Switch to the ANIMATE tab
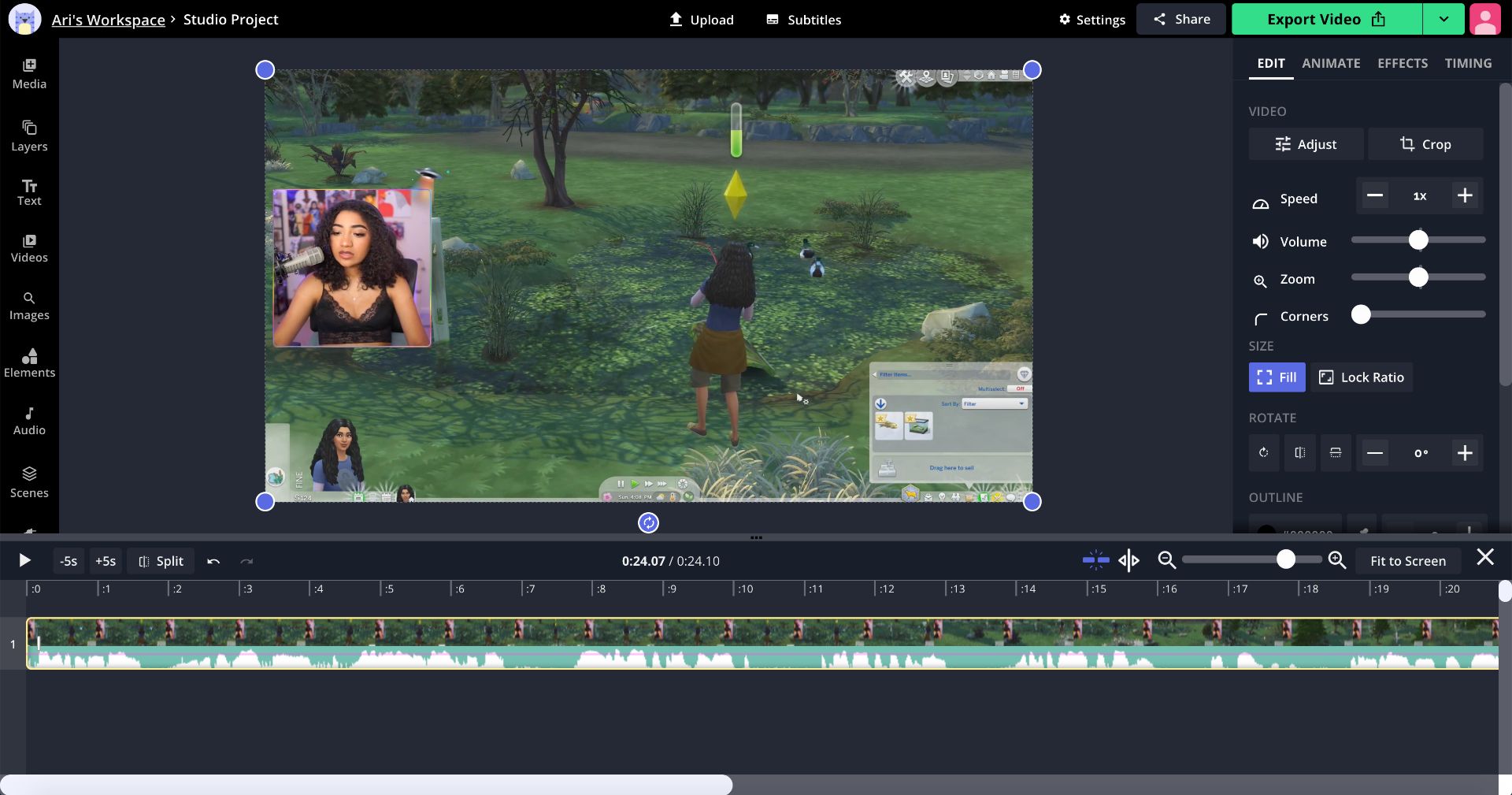The height and width of the screenshot is (795, 1512). click(x=1331, y=63)
